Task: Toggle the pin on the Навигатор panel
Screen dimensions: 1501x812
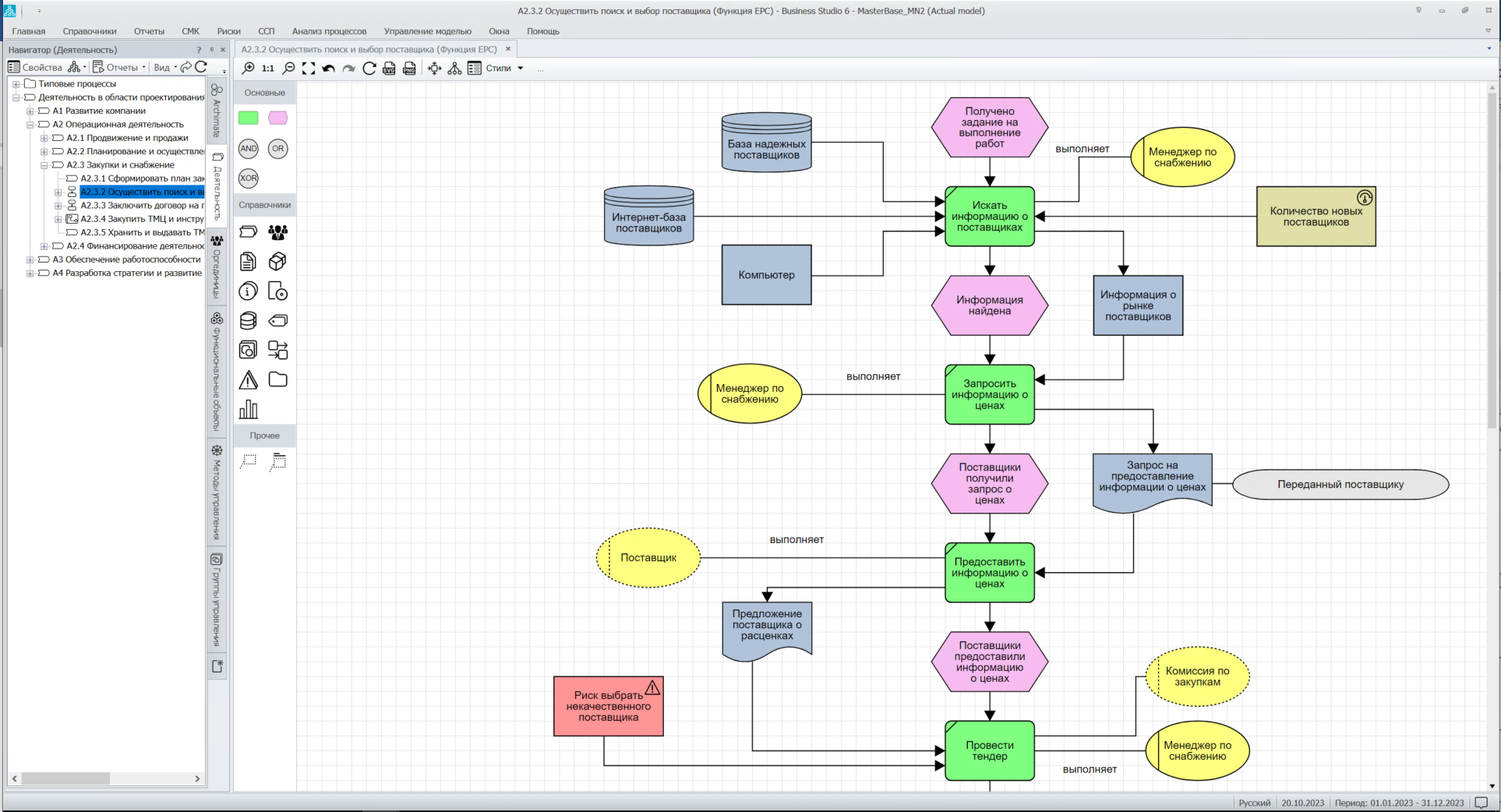Action: [x=211, y=50]
